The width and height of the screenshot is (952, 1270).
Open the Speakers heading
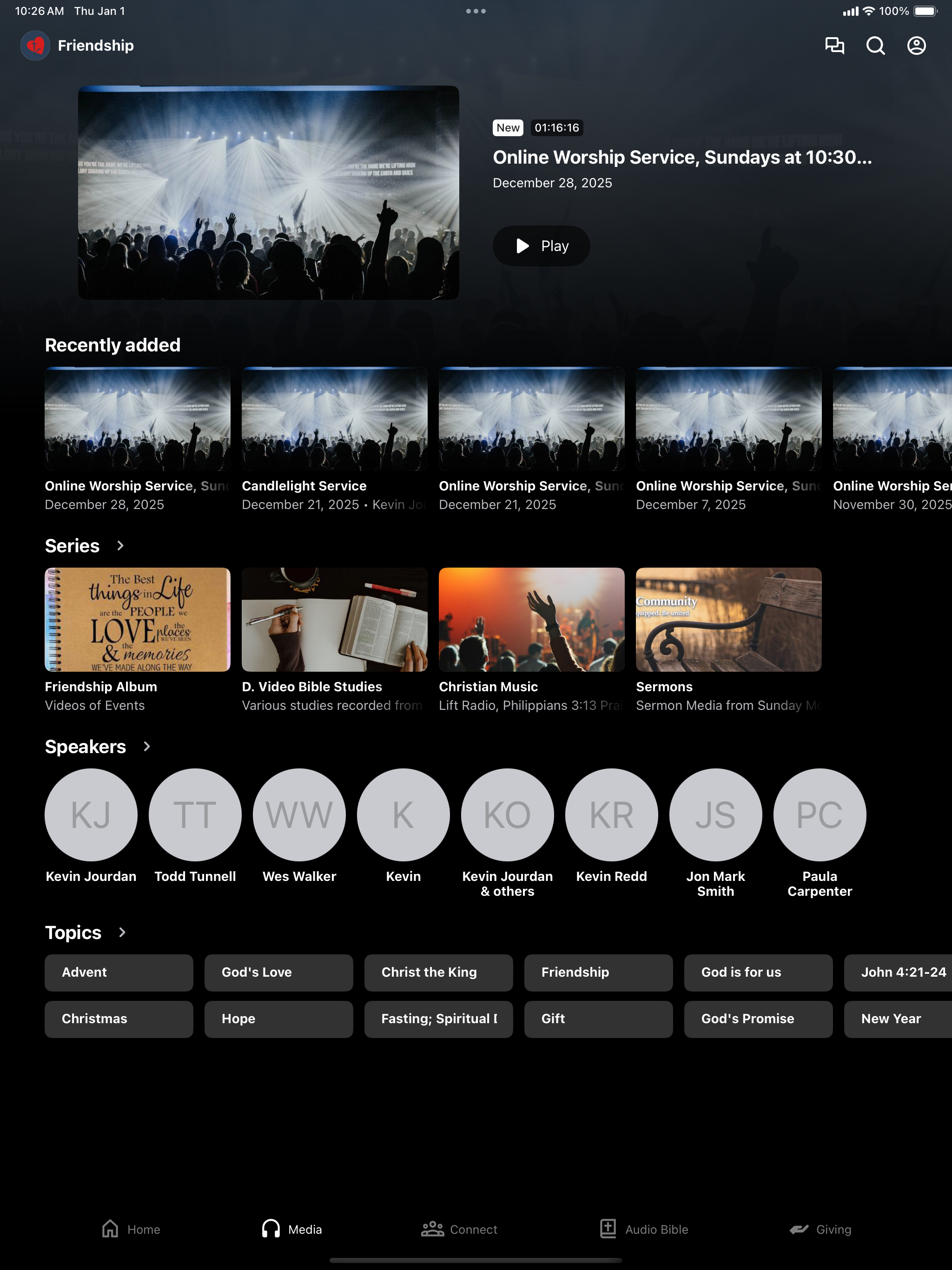click(86, 747)
